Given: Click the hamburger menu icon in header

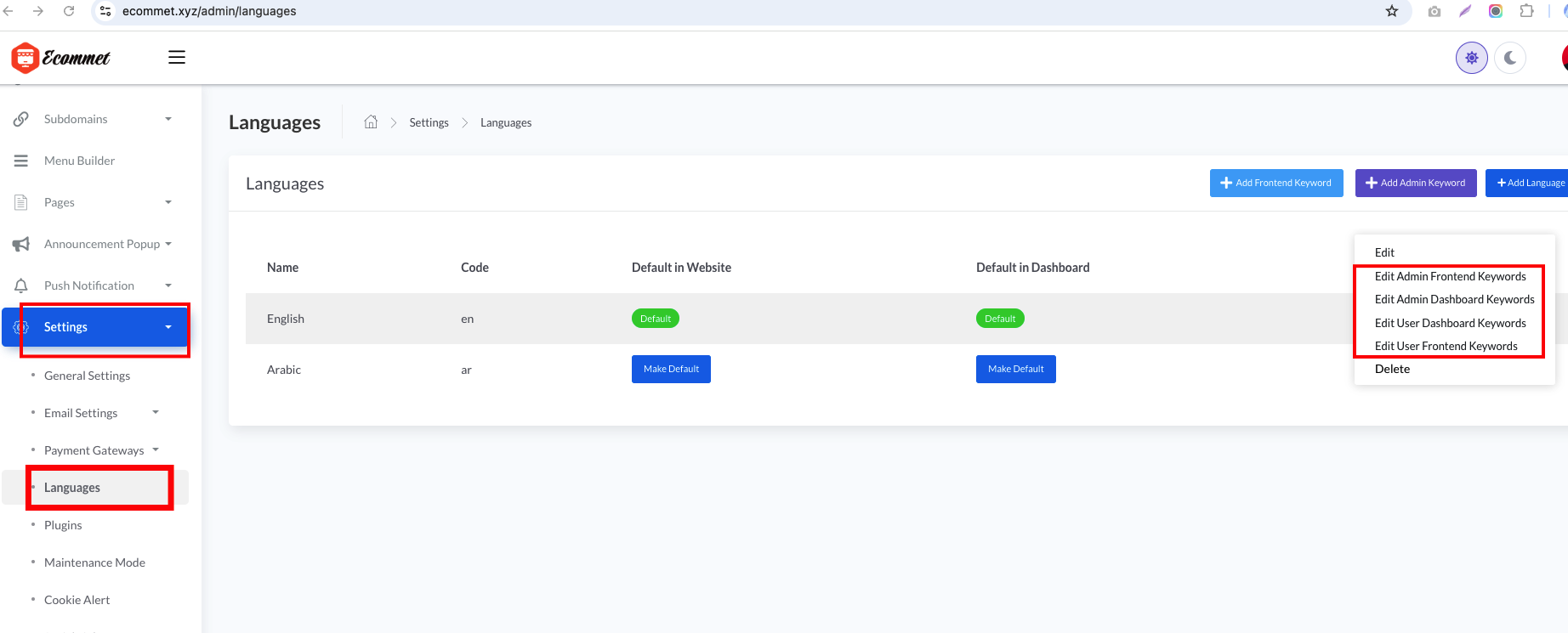Looking at the screenshot, I should pyautogui.click(x=177, y=58).
